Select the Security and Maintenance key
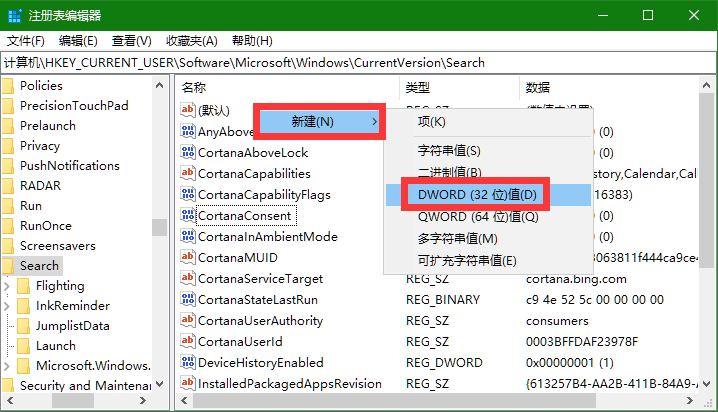Viewport: 718px width, 412px height. click(x=85, y=385)
